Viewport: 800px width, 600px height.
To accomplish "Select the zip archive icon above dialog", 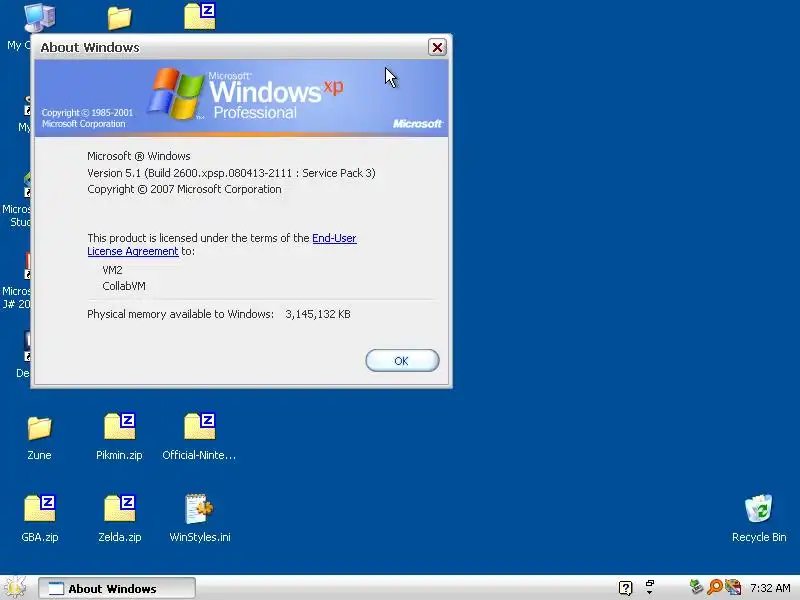I will [x=199, y=16].
